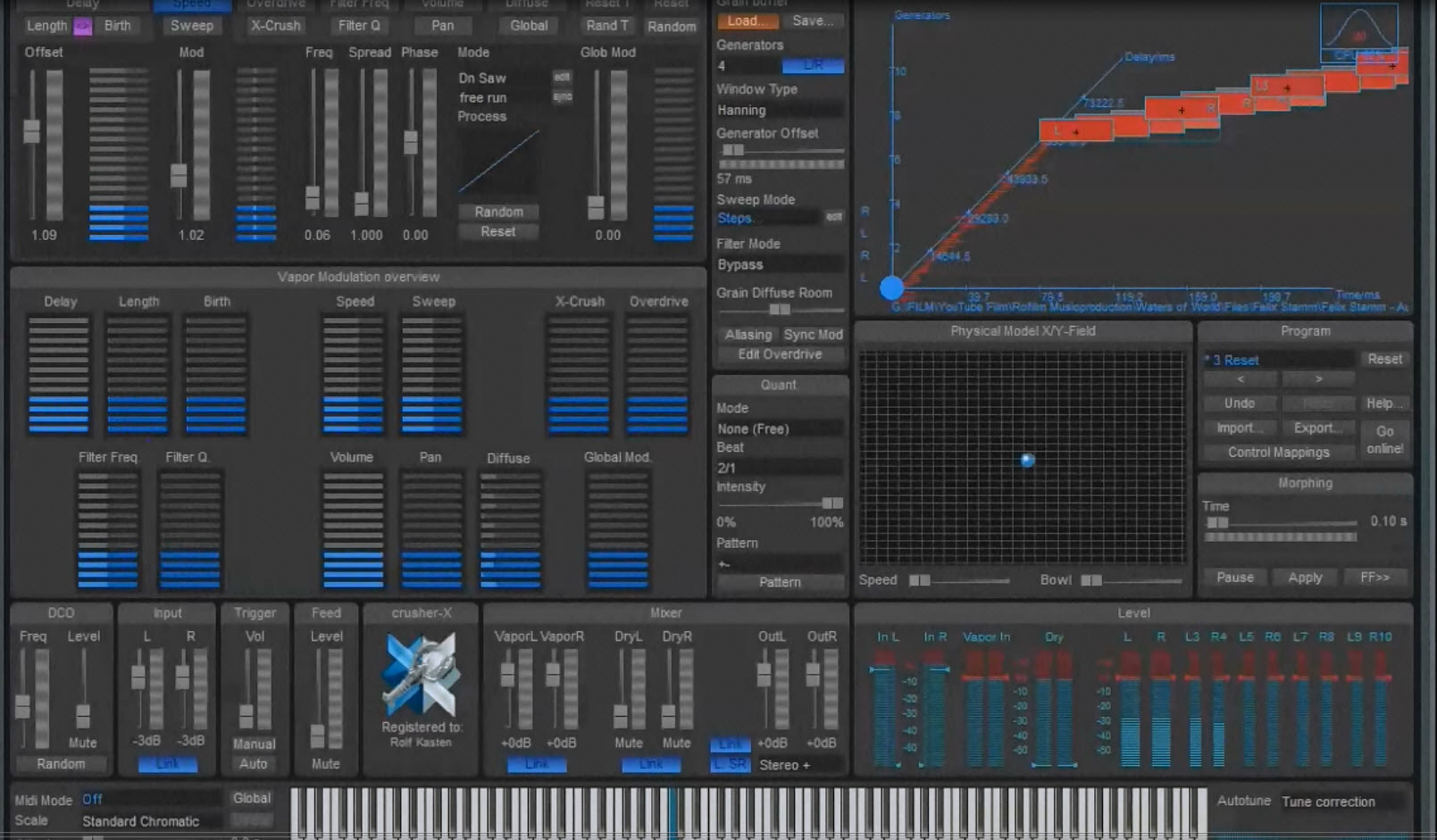Click Undo in Program panel
The width and height of the screenshot is (1437, 840).
pos(1240,403)
